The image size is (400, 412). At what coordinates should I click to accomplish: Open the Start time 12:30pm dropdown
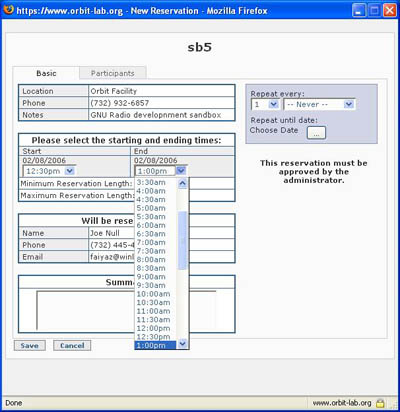(x=49, y=171)
